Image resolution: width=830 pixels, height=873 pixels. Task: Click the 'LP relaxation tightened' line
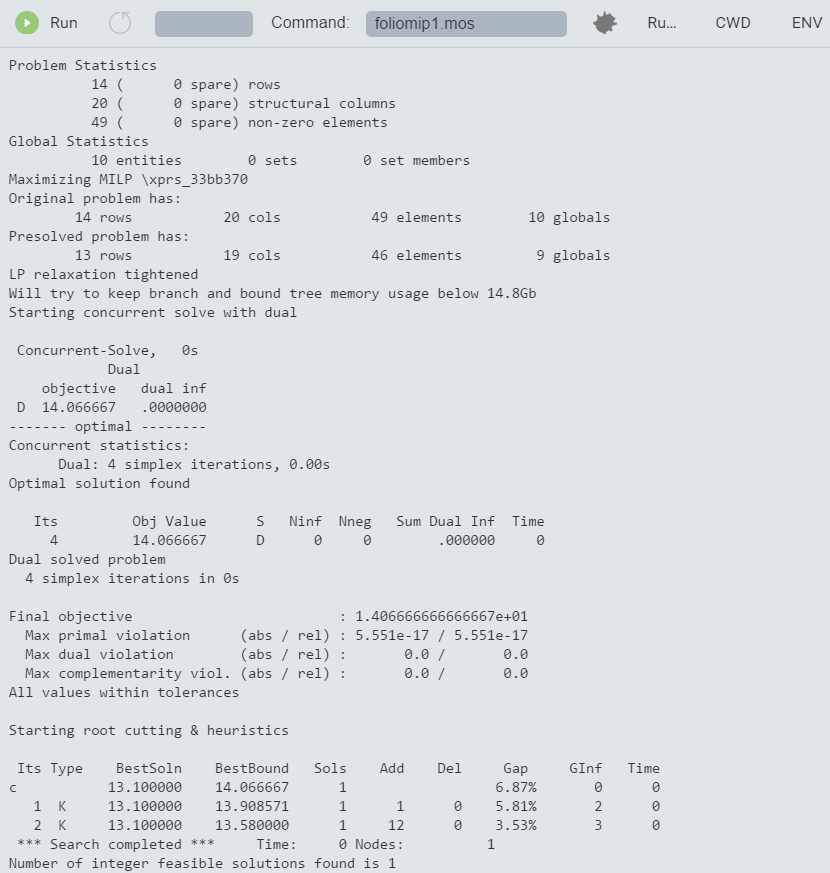pos(103,274)
